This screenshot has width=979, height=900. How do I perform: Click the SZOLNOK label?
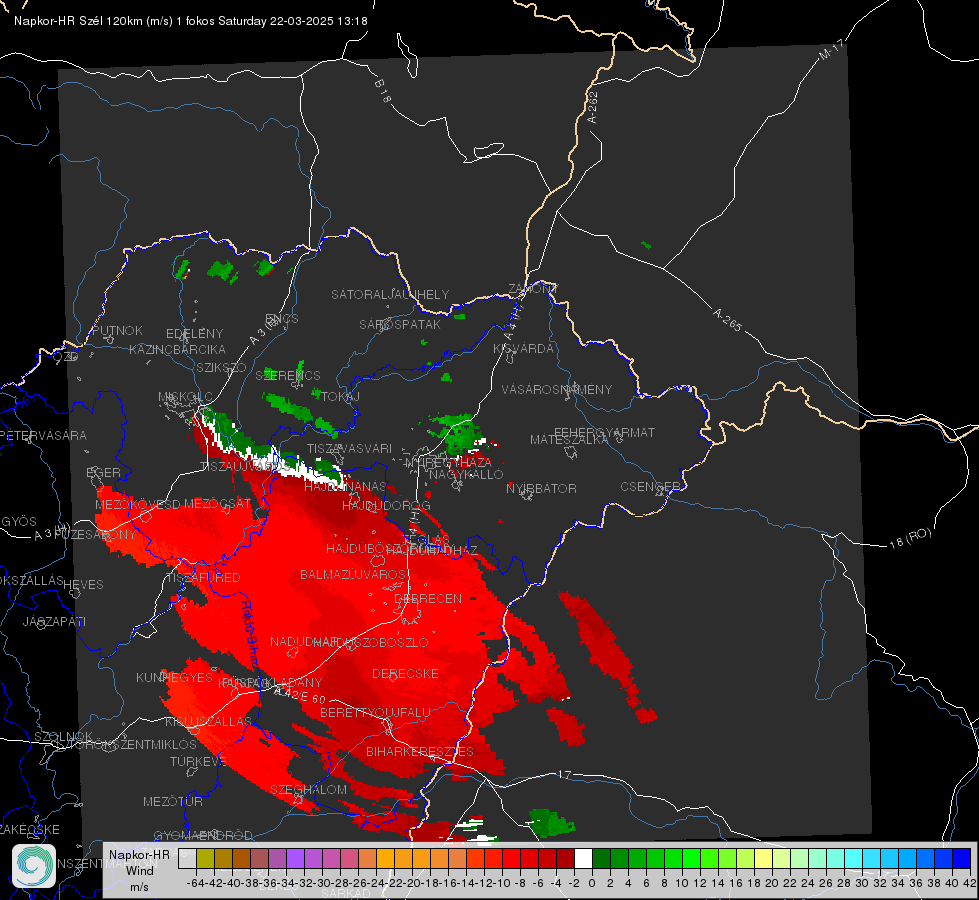click(63, 737)
